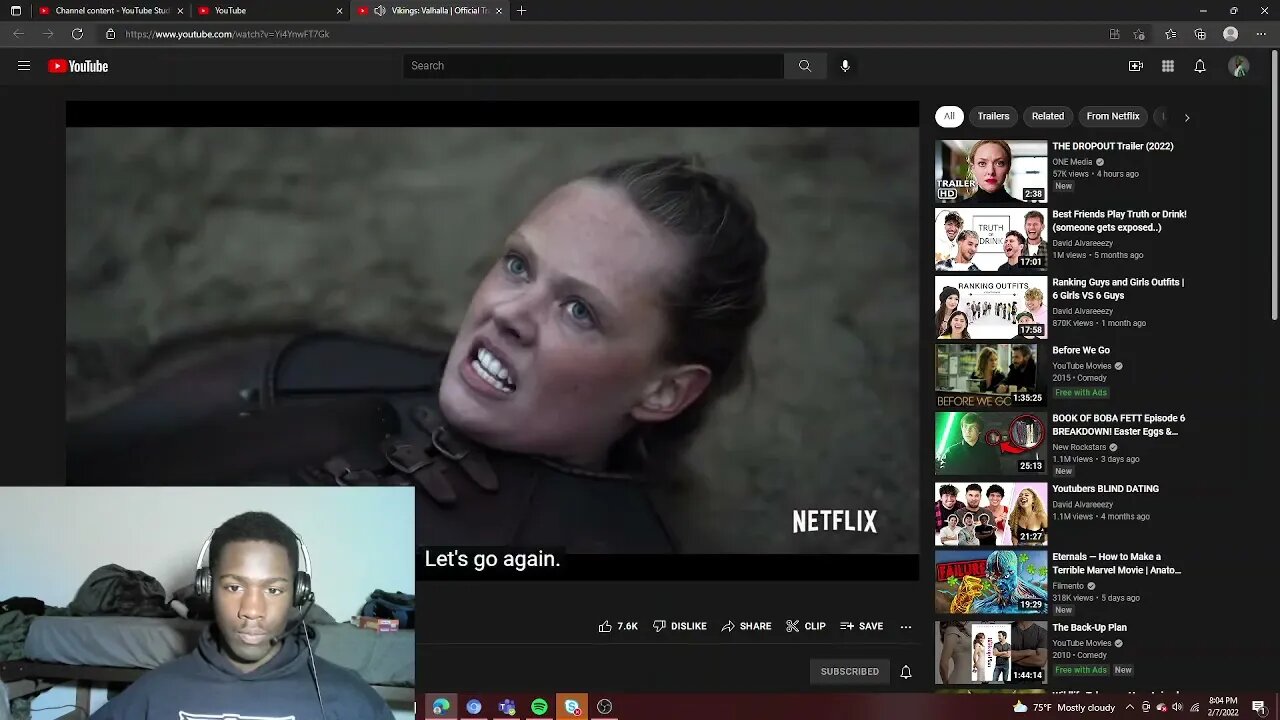
Task: Click the ONE Media channel name
Action: point(1072,162)
